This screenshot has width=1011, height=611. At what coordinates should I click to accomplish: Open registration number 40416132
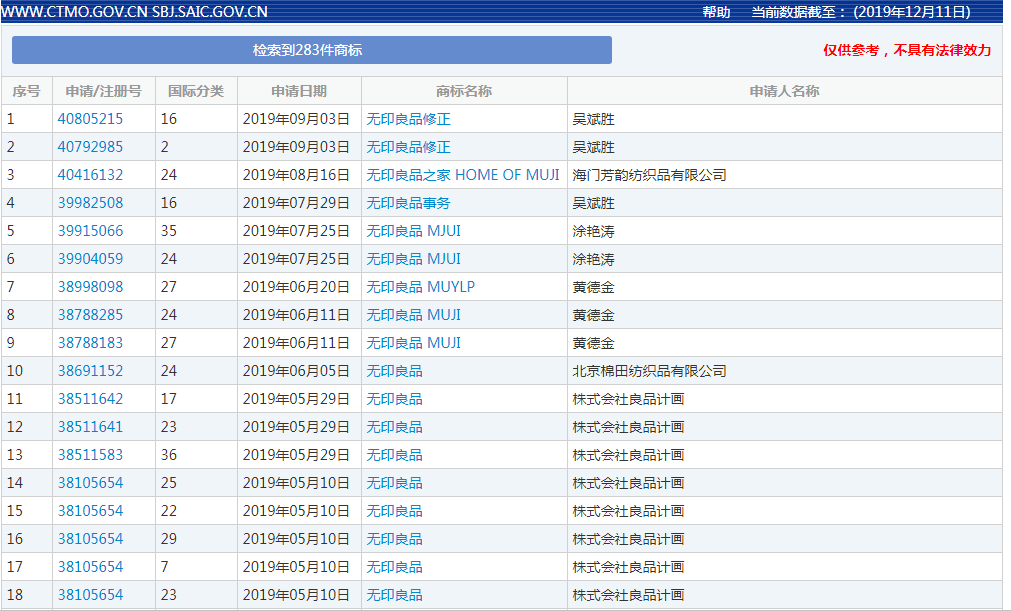[x=90, y=175]
